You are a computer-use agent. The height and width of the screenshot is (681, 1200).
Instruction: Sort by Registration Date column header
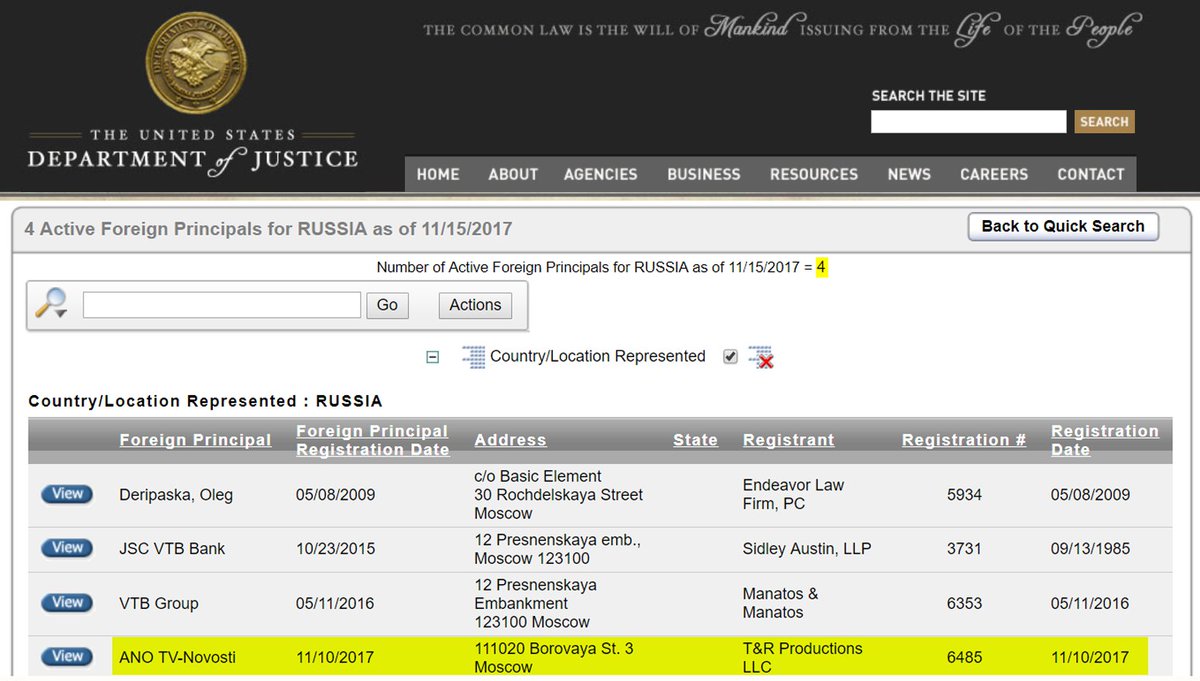1105,440
